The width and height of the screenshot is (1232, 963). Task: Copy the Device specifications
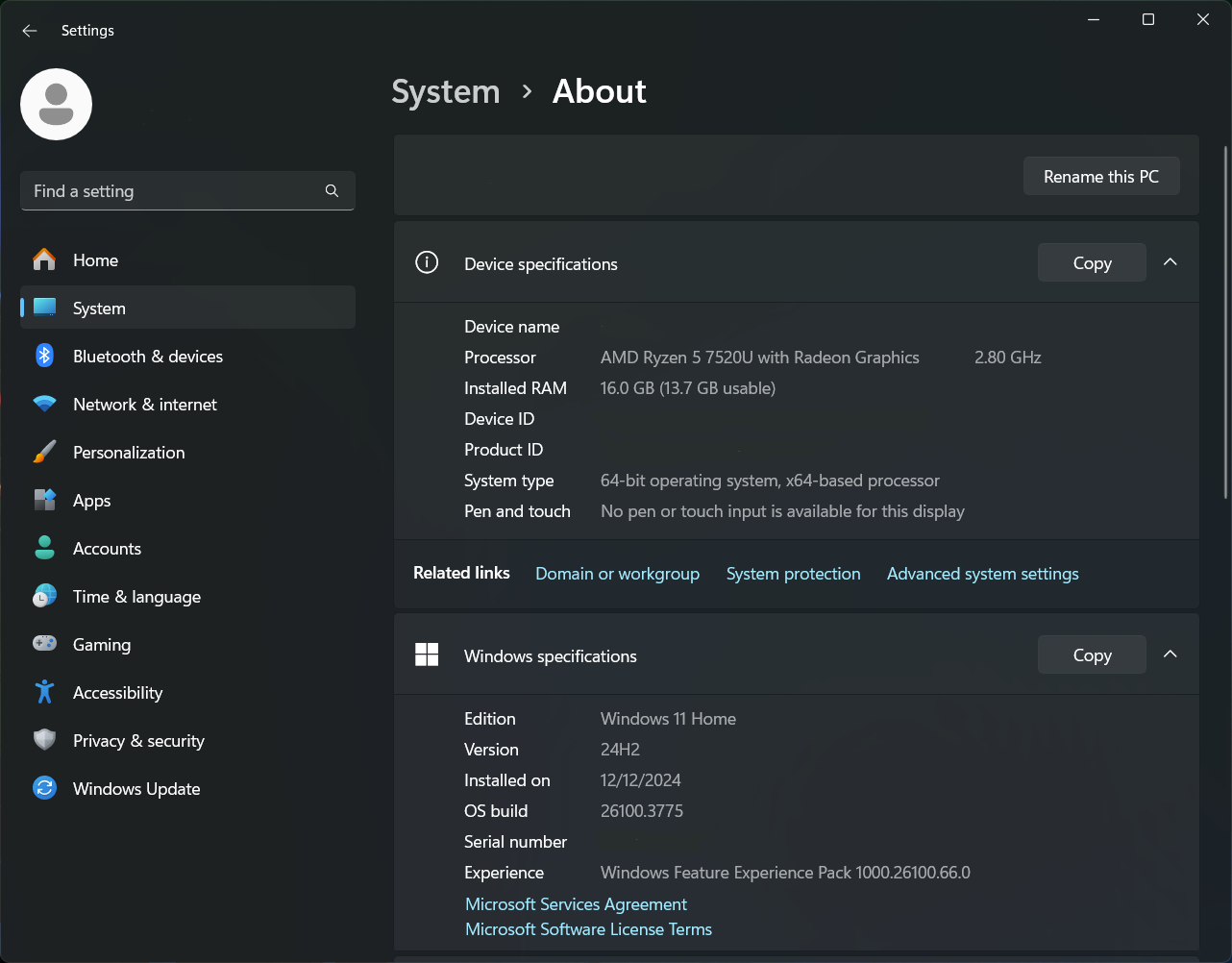tap(1091, 261)
